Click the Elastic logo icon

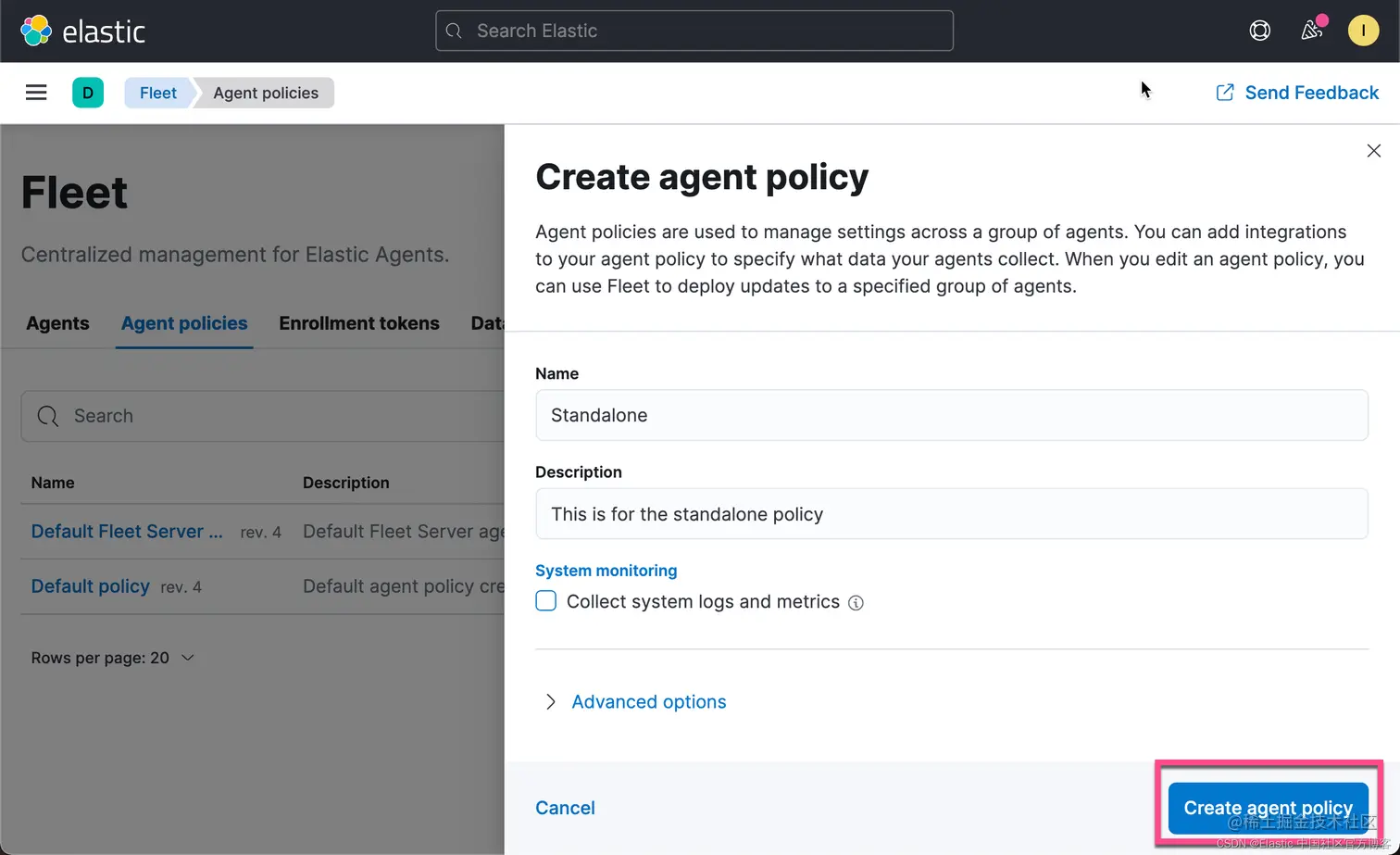point(36,31)
